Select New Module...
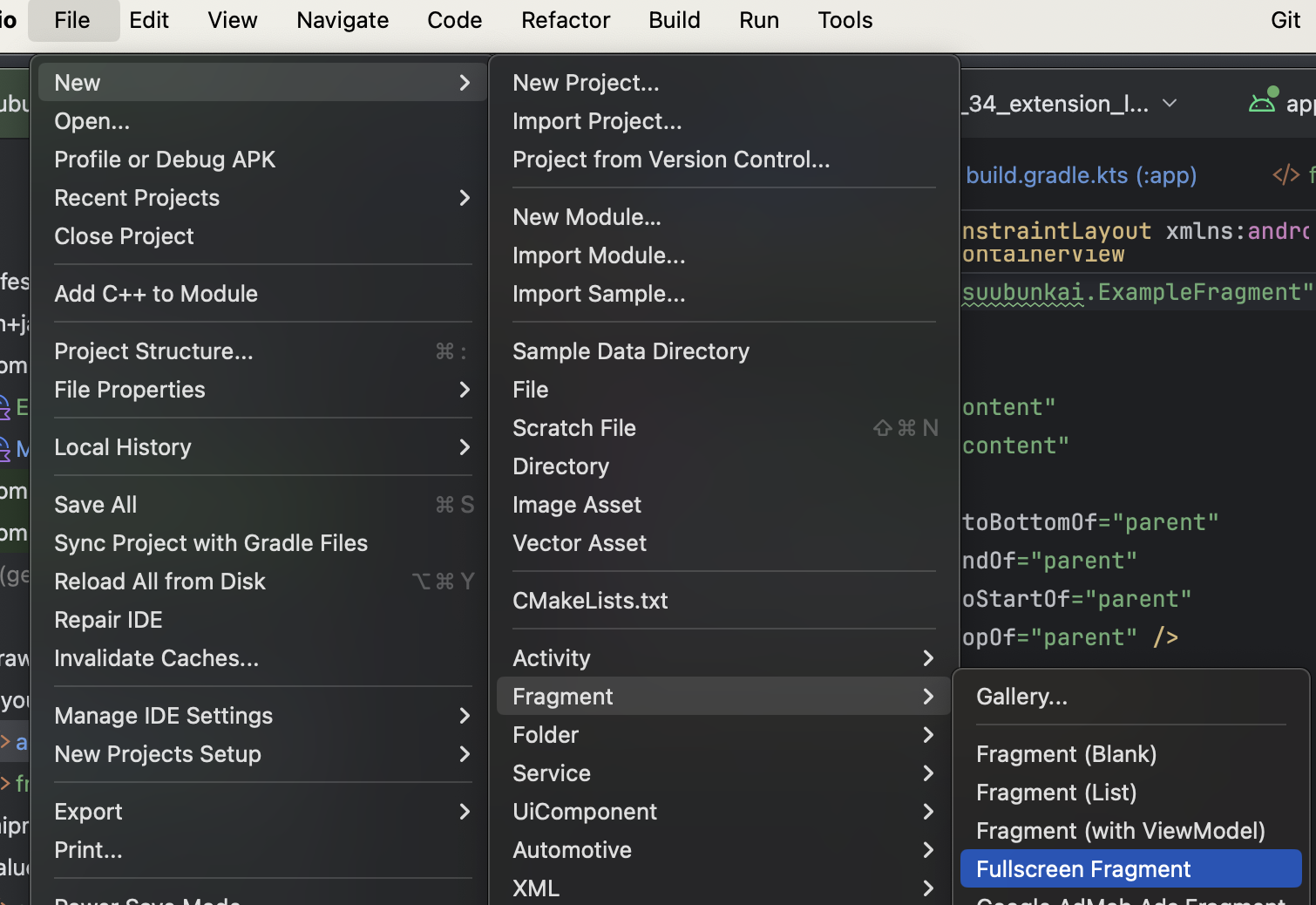 [x=723, y=217]
